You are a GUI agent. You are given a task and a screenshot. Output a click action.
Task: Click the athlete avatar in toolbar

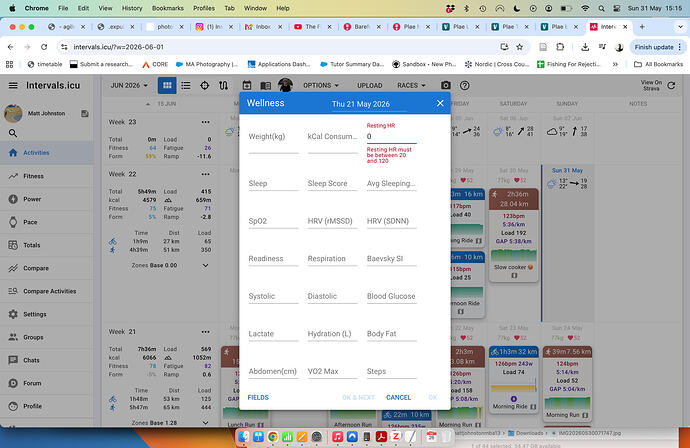[x=285, y=84]
